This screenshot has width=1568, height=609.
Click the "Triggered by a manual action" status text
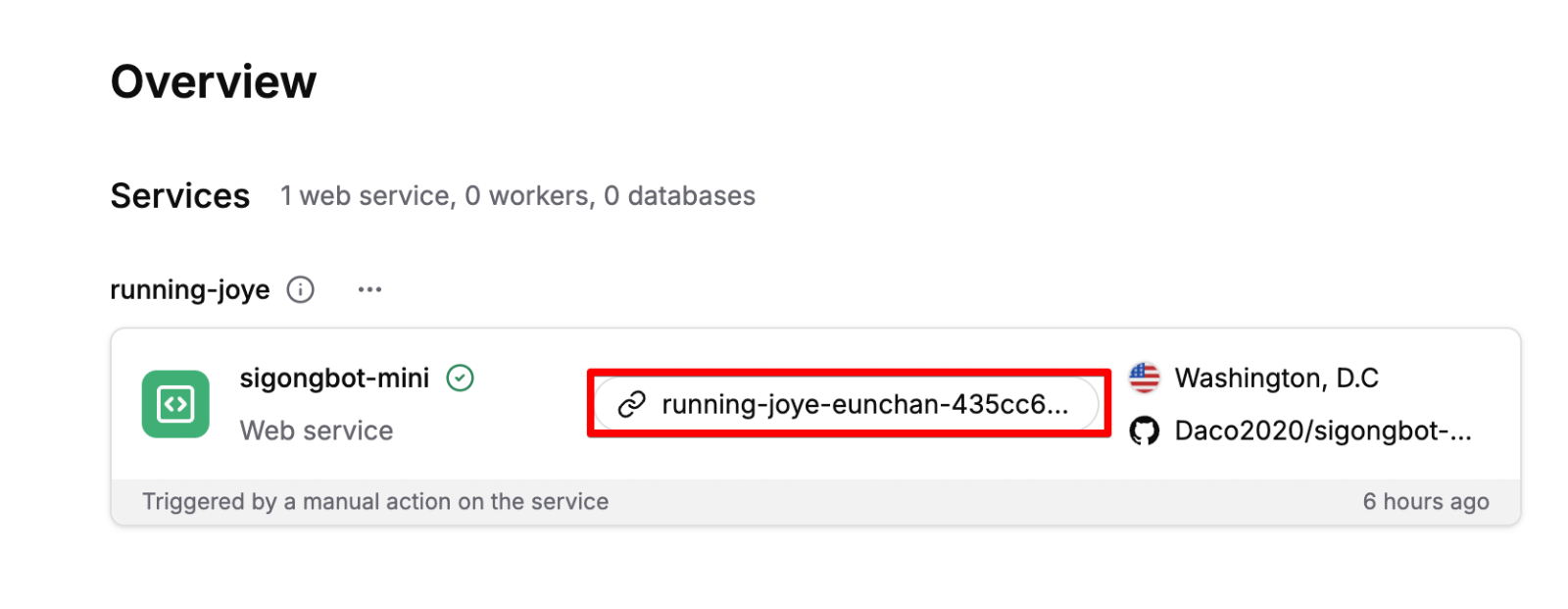pyautogui.click(x=375, y=501)
